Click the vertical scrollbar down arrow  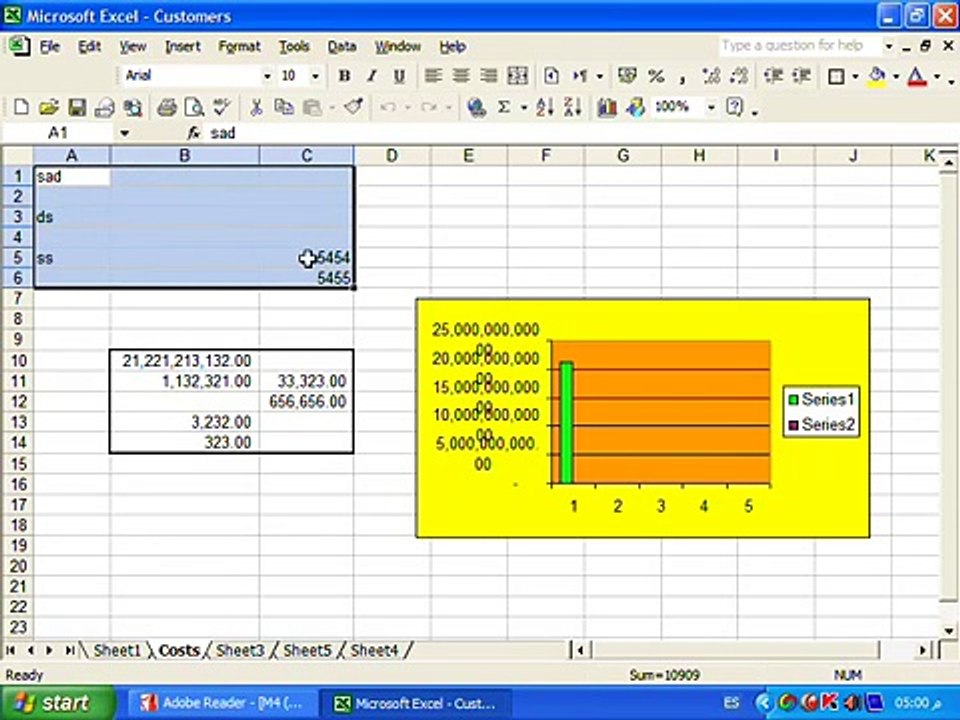pyautogui.click(x=948, y=630)
